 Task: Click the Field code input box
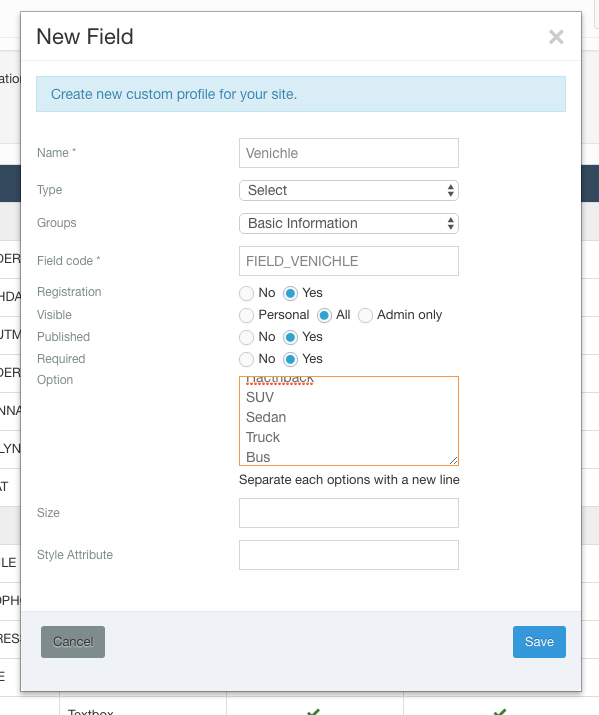point(349,261)
